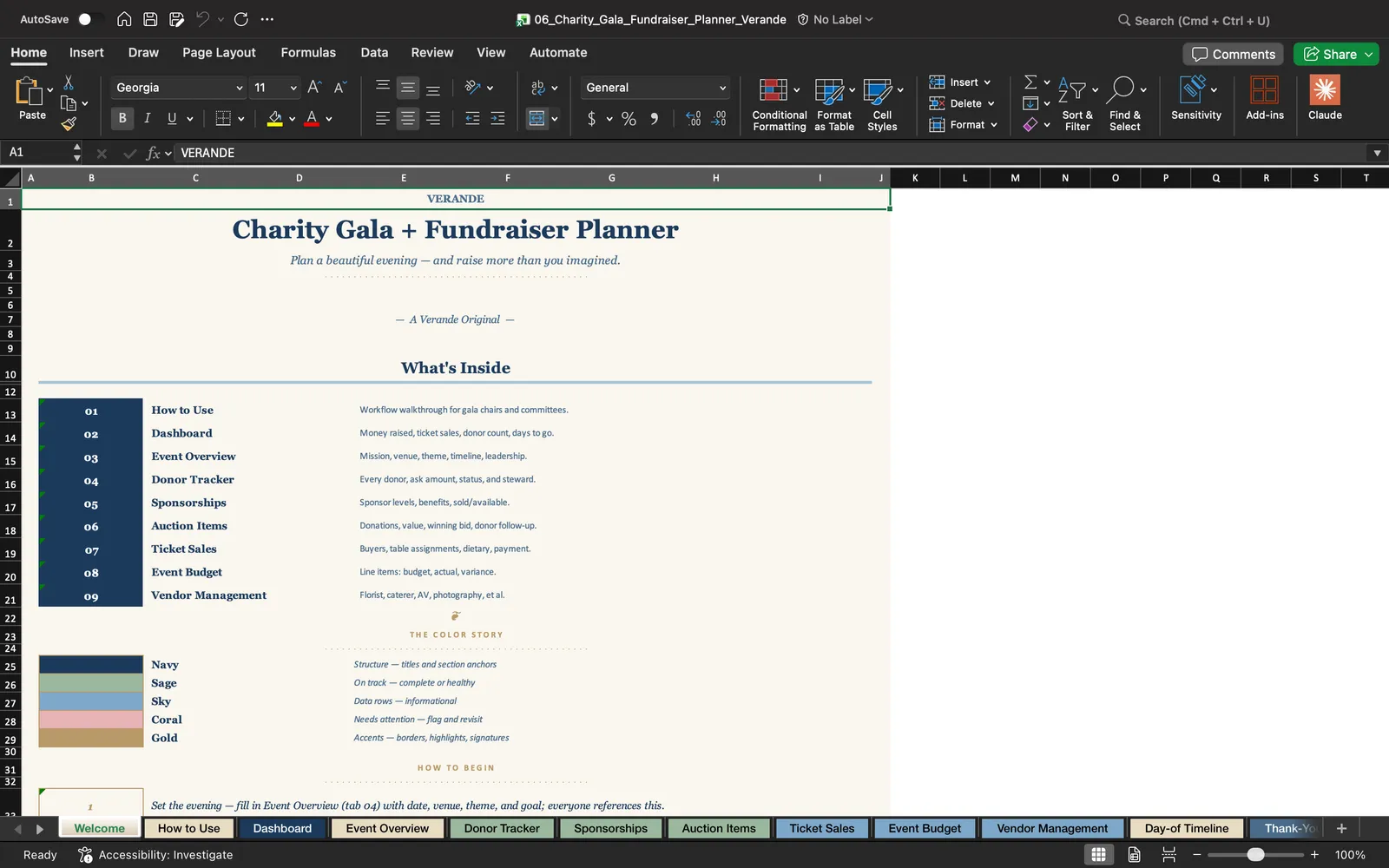Screen dimensions: 1389x868
Task: Open the font size dropdown
Action: 293,88
